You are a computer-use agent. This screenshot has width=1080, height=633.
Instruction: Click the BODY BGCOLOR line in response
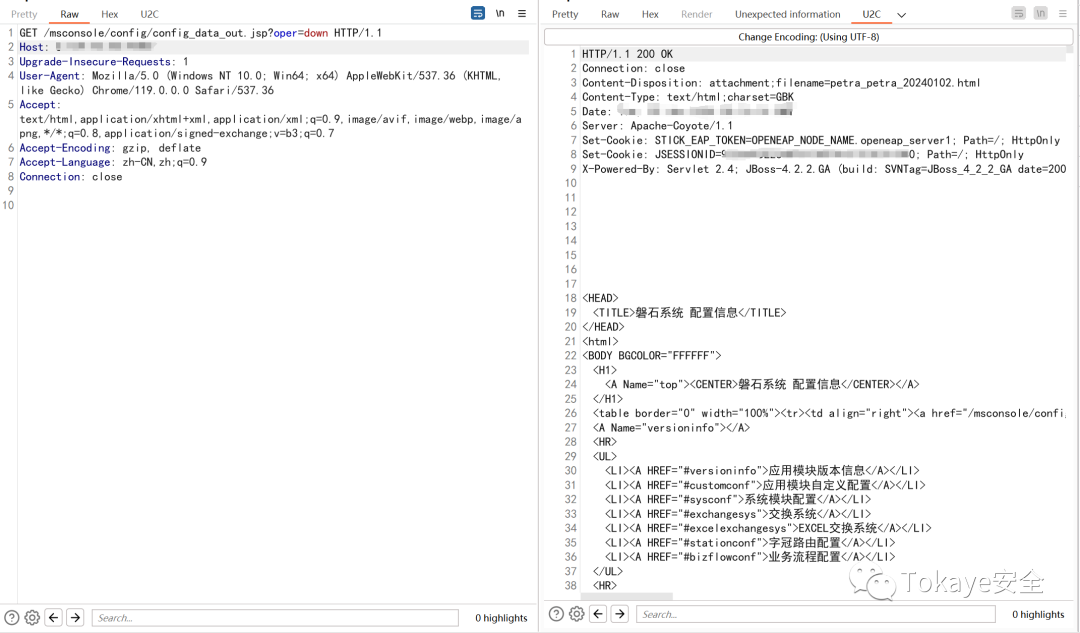(652, 356)
